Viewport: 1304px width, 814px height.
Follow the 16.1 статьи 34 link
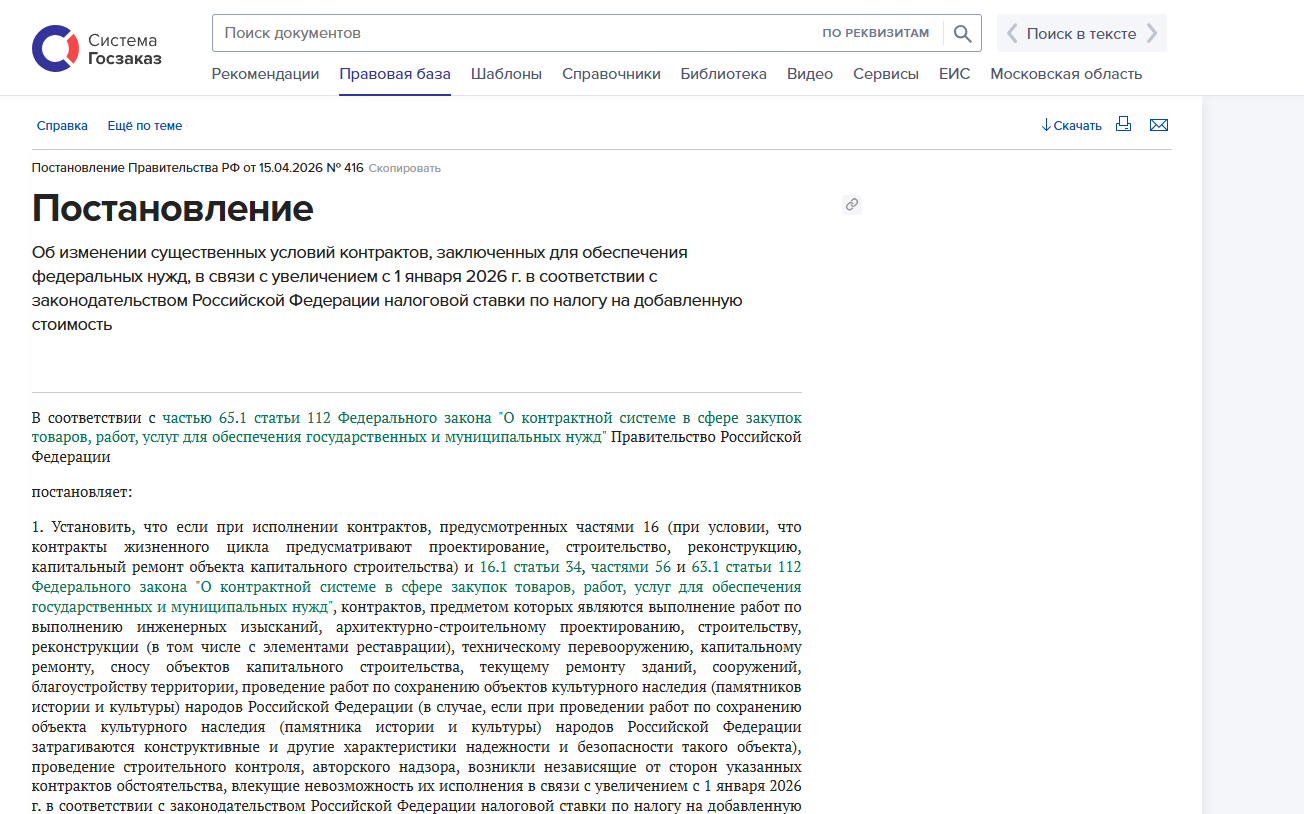pos(531,567)
